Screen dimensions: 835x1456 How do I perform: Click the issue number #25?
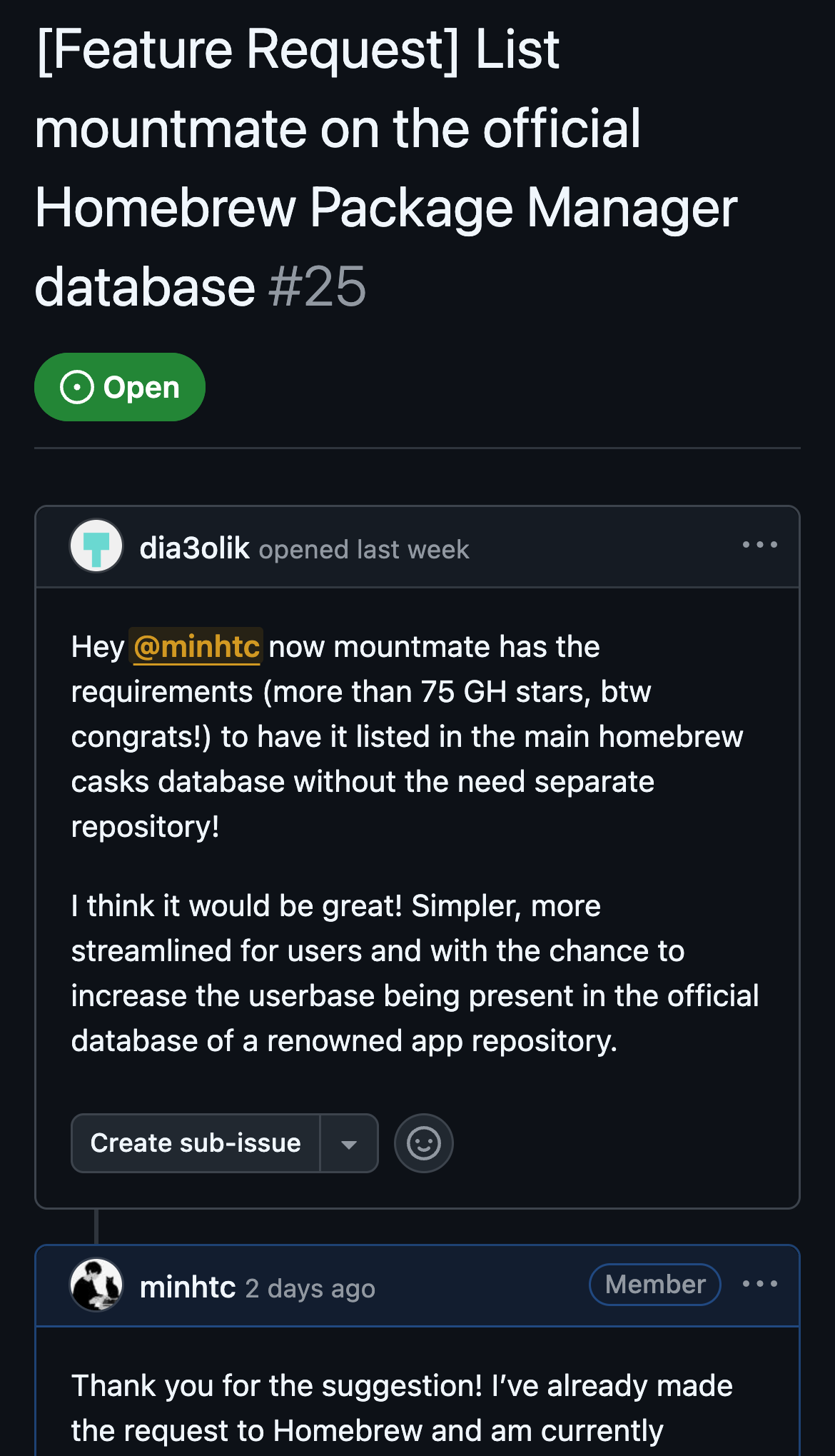pos(318,287)
